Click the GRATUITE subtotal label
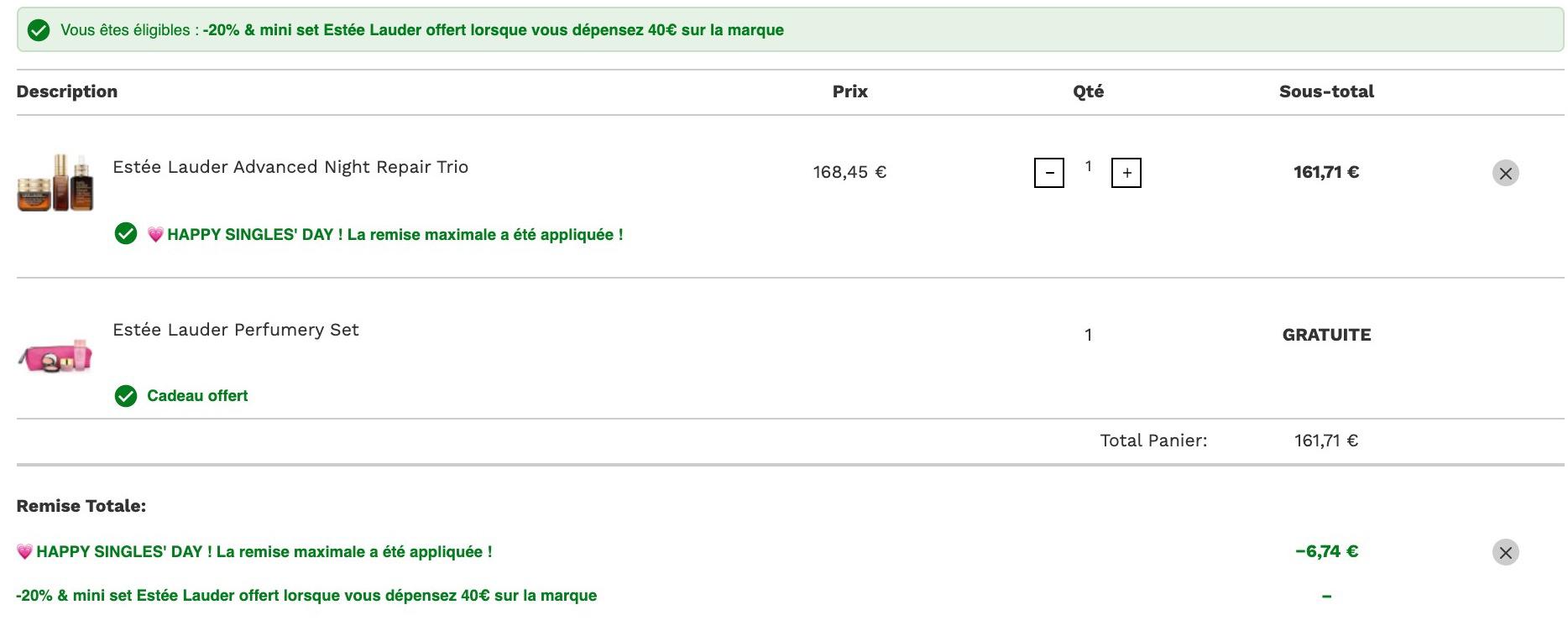 (x=1326, y=335)
